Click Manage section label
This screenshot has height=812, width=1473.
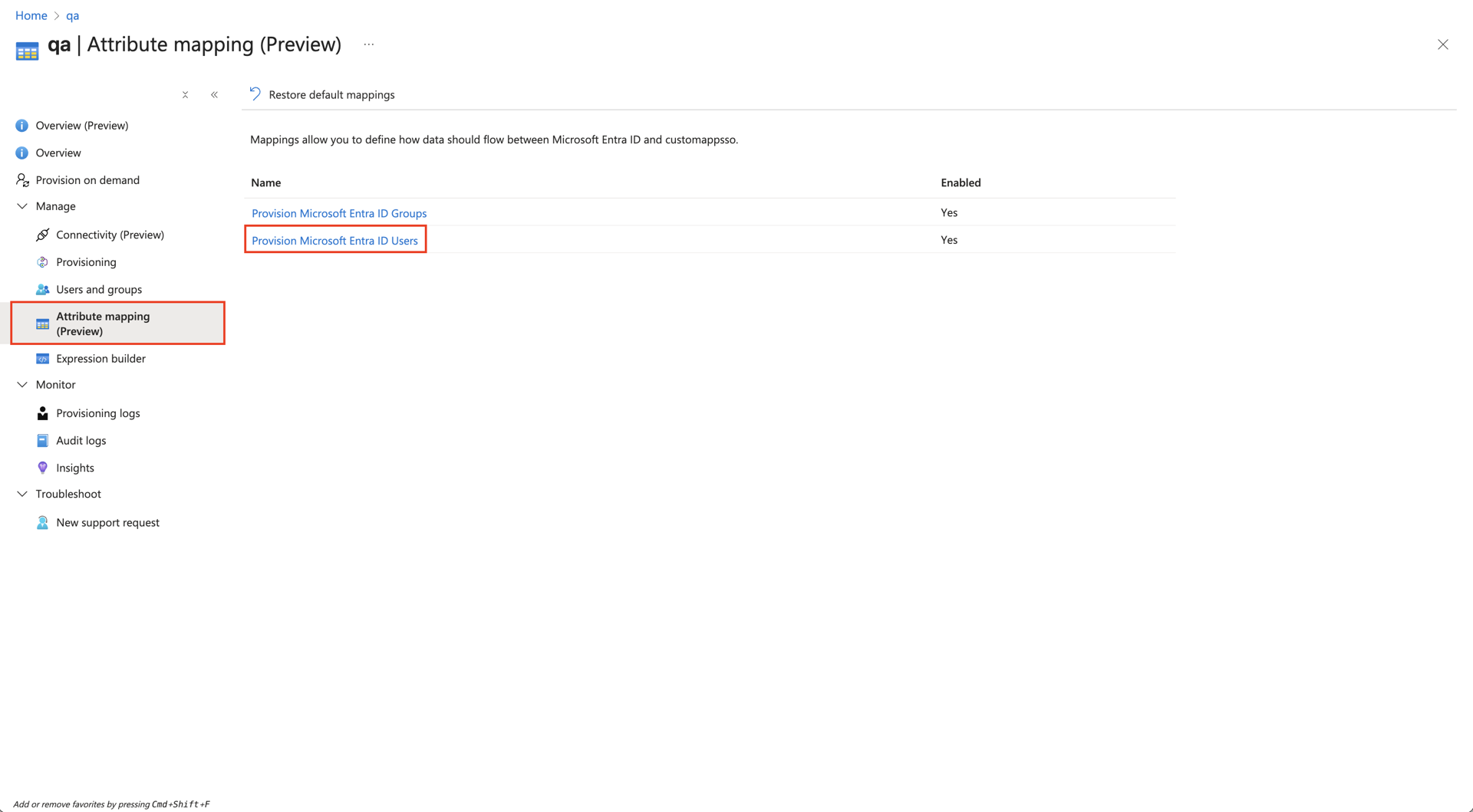click(55, 206)
